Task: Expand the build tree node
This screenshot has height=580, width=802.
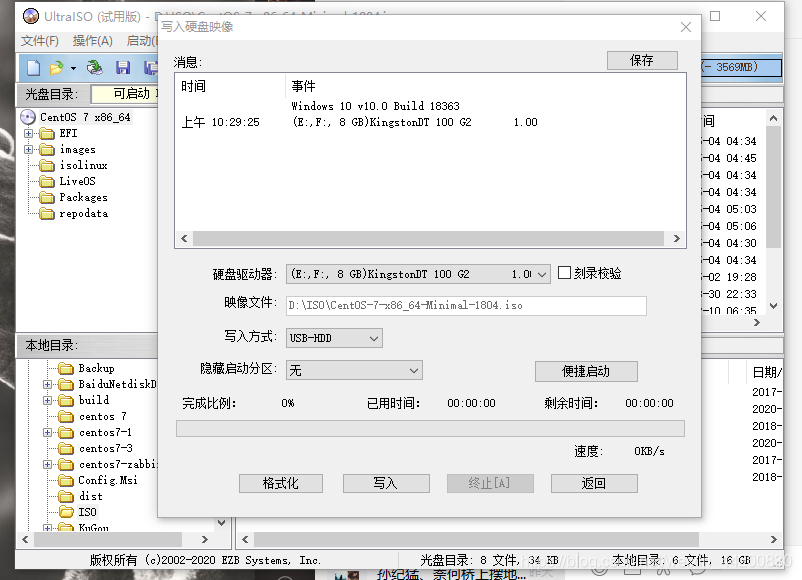Action: point(48,400)
